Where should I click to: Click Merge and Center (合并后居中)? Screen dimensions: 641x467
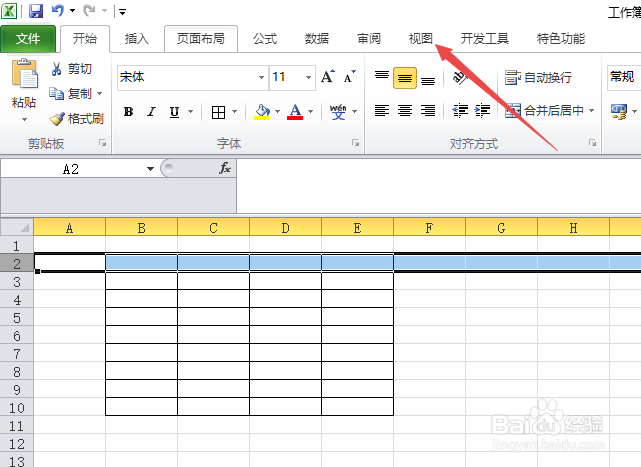544,110
